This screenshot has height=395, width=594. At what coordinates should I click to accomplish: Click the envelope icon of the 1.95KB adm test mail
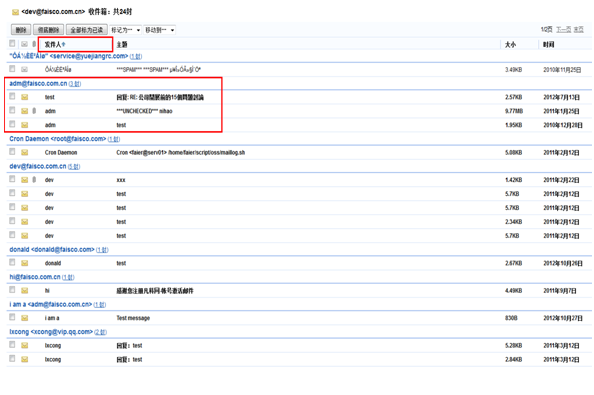click(25, 125)
